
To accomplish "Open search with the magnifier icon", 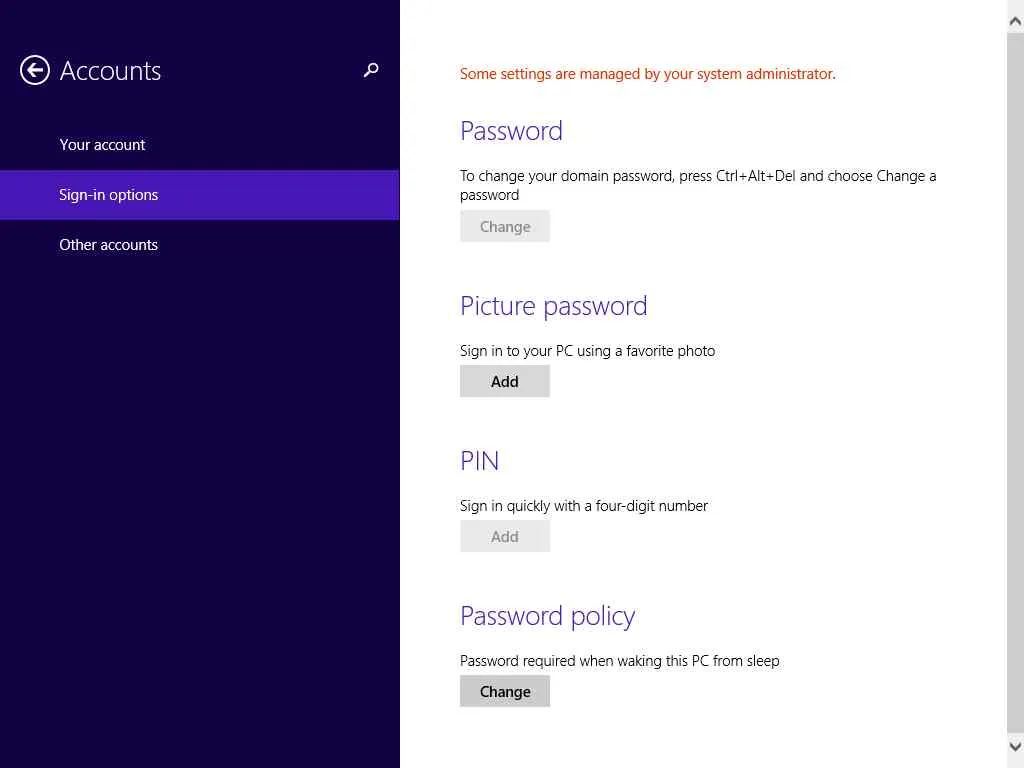I will [371, 70].
